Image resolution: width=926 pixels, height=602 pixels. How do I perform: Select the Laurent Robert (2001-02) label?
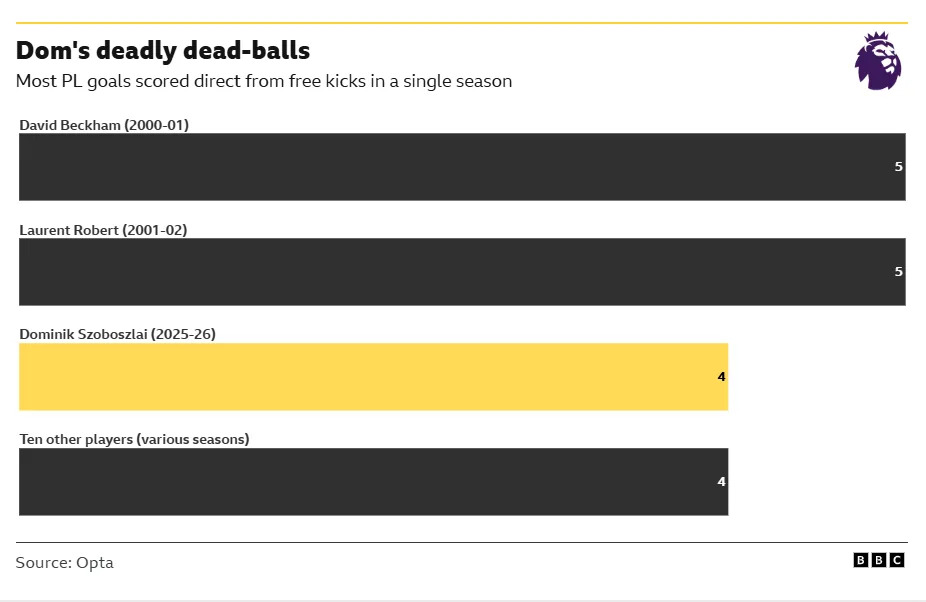[103, 230]
